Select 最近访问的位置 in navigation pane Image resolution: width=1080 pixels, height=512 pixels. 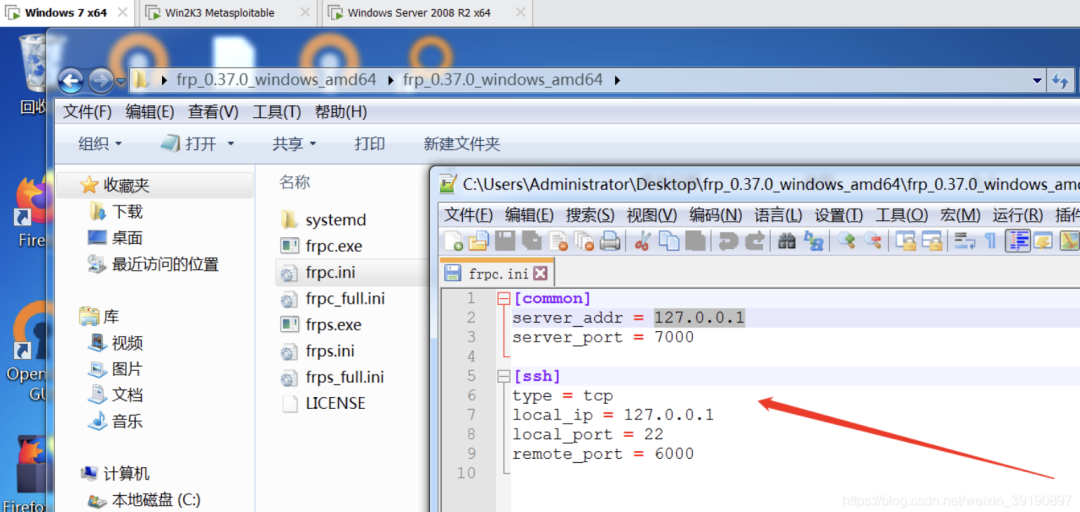[x=165, y=264]
